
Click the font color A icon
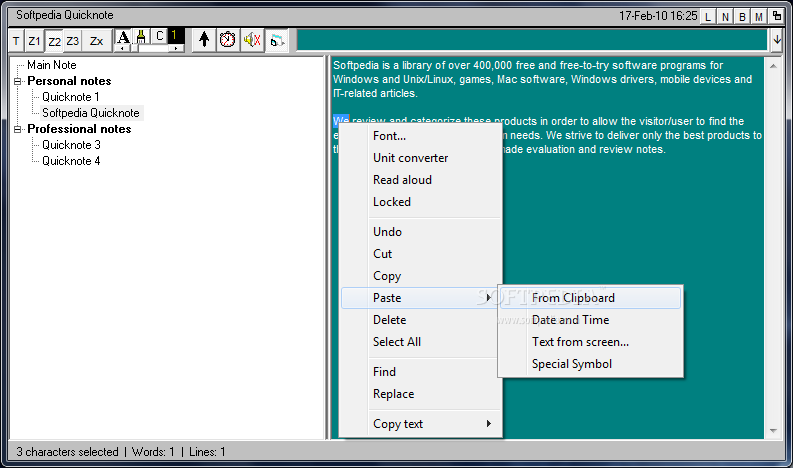[123, 37]
